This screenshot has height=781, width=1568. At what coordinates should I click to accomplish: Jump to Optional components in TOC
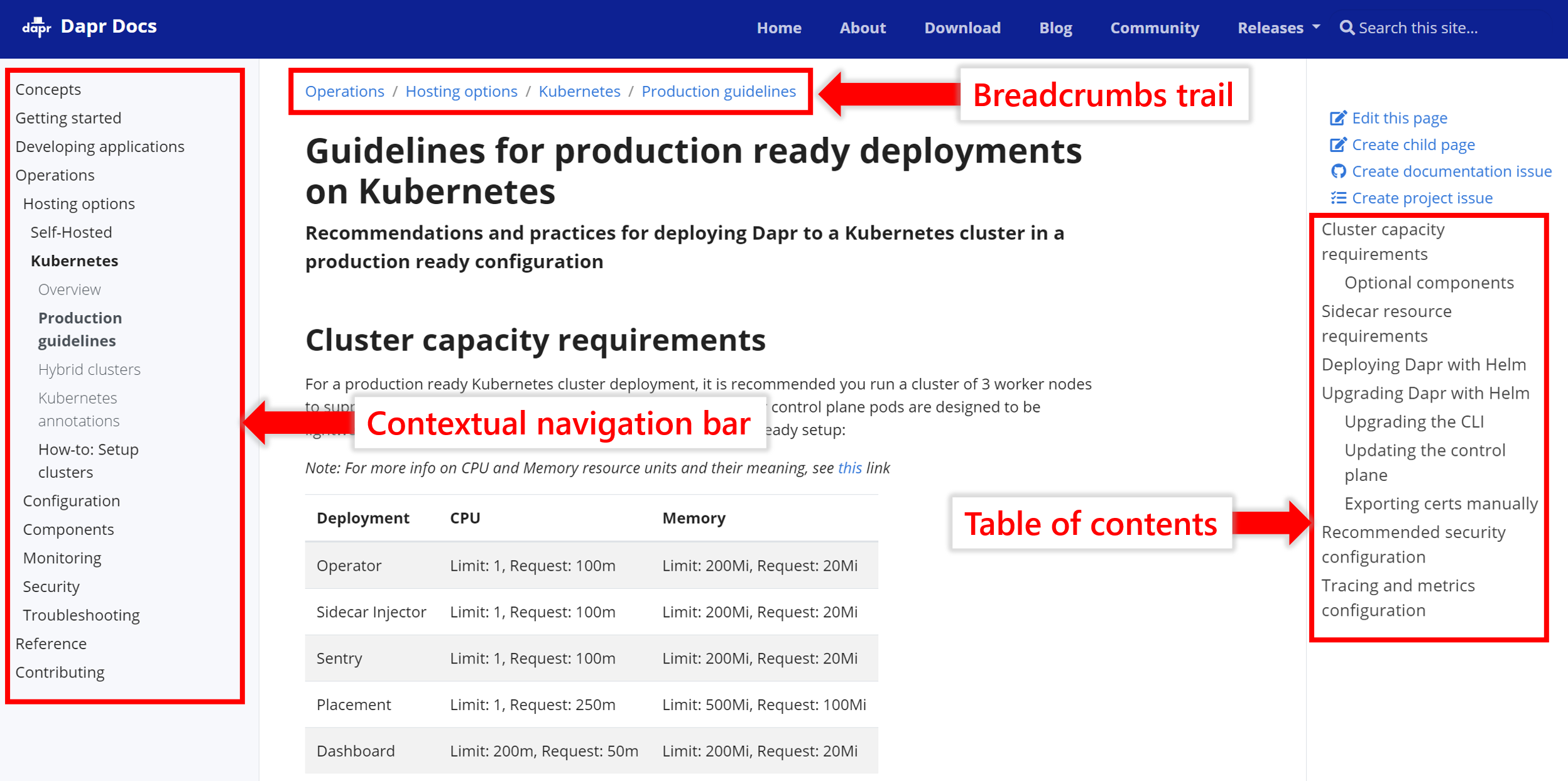(x=1429, y=283)
